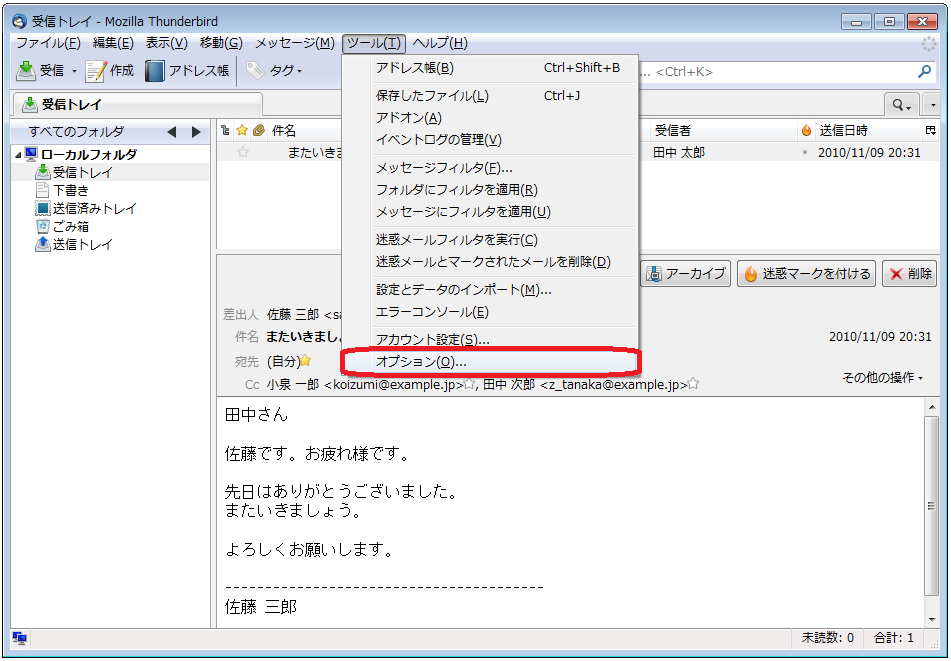Viewport: 951px width, 661px height.
Task: Sort by the attachment paperclip column header
Action: pyautogui.click(x=259, y=130)
